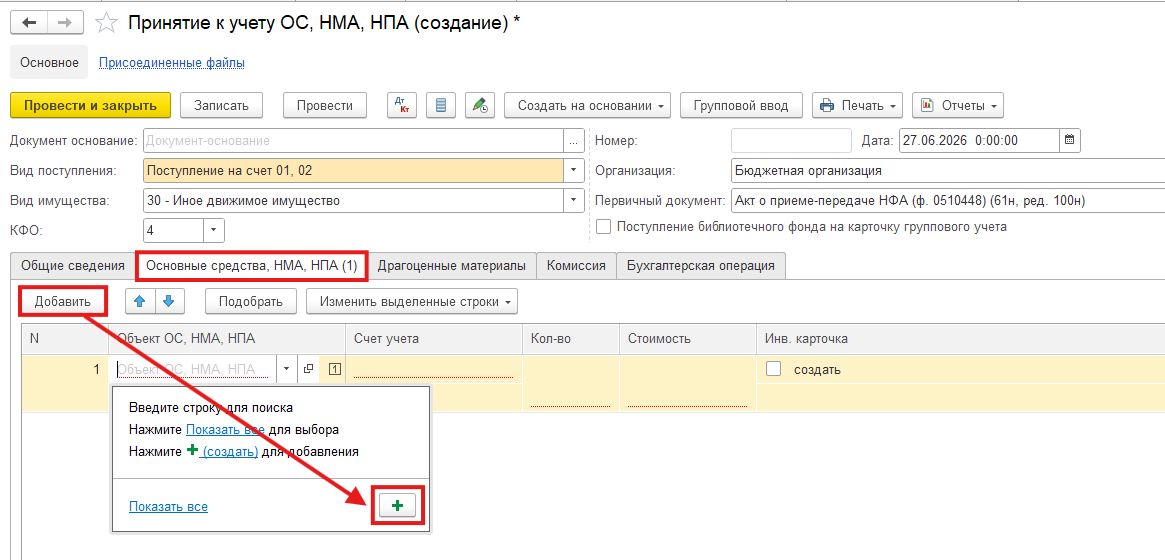
Task: Open Создать на основании dropdown
Action: pyautogui.click(x=588, y=105)
